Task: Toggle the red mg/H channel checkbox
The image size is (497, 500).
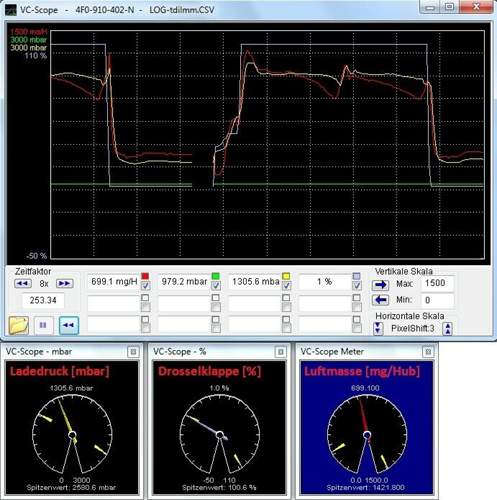Action: [x=145, y=286]
